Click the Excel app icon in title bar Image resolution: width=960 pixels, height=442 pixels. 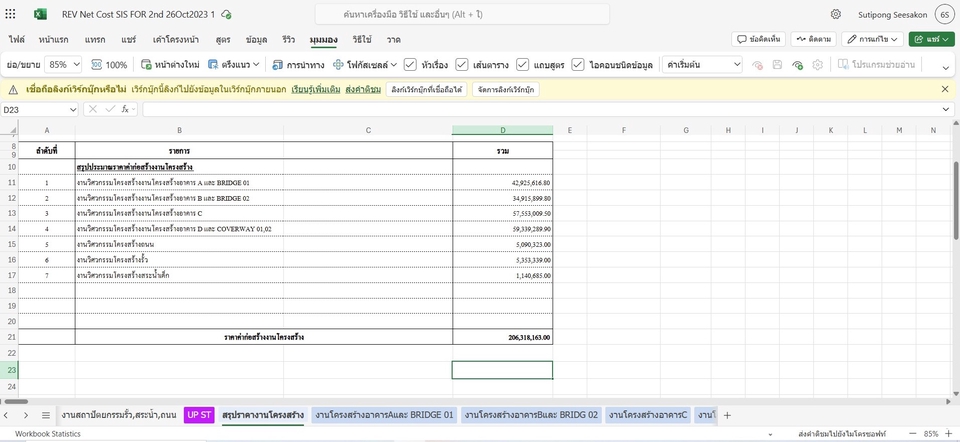40,14
